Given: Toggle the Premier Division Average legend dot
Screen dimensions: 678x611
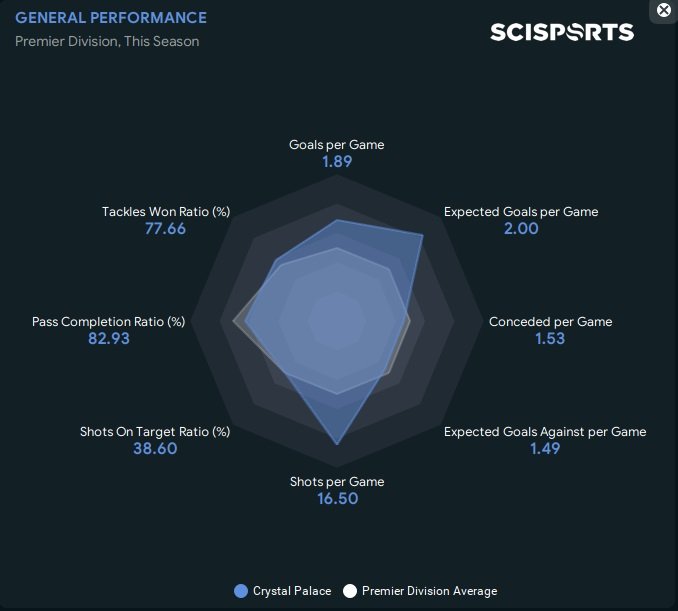Looking at the screenshot, I should 350,591.
